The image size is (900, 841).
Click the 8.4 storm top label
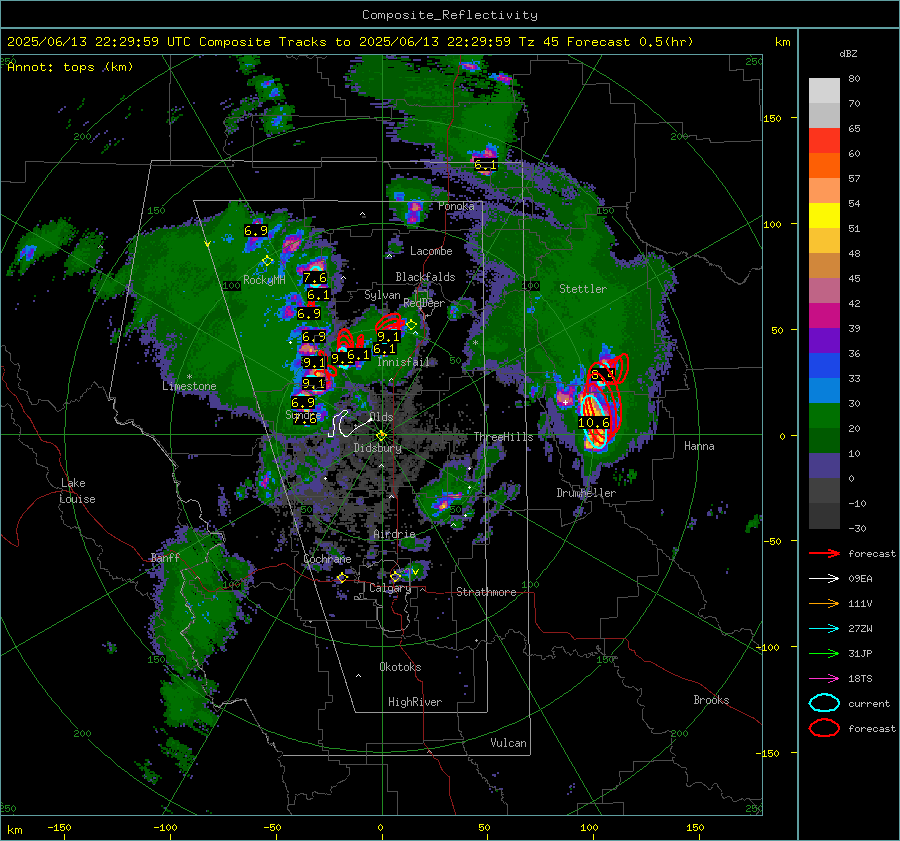(x=603, y=375)
